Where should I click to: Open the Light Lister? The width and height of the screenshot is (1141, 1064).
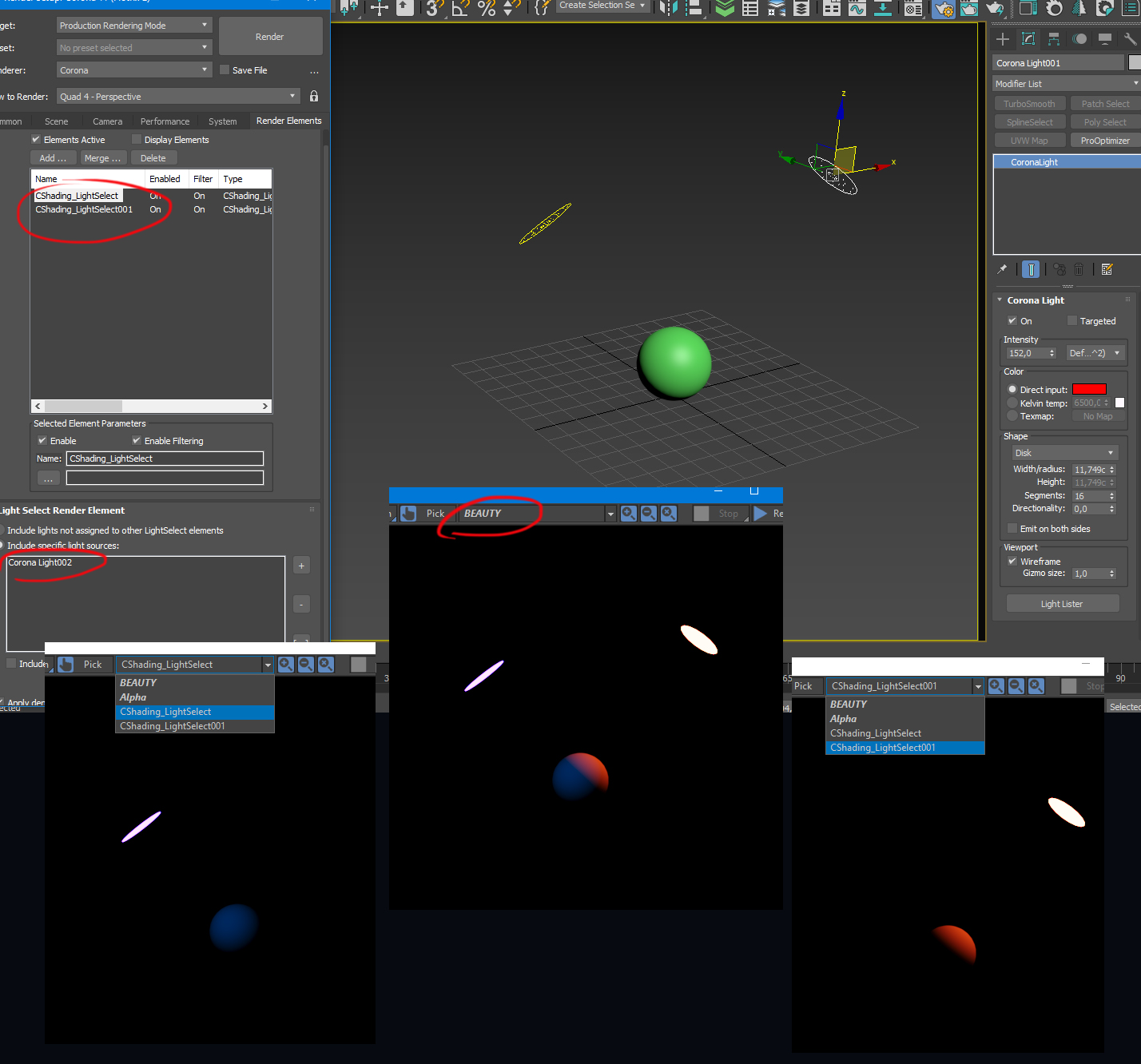1062,604
